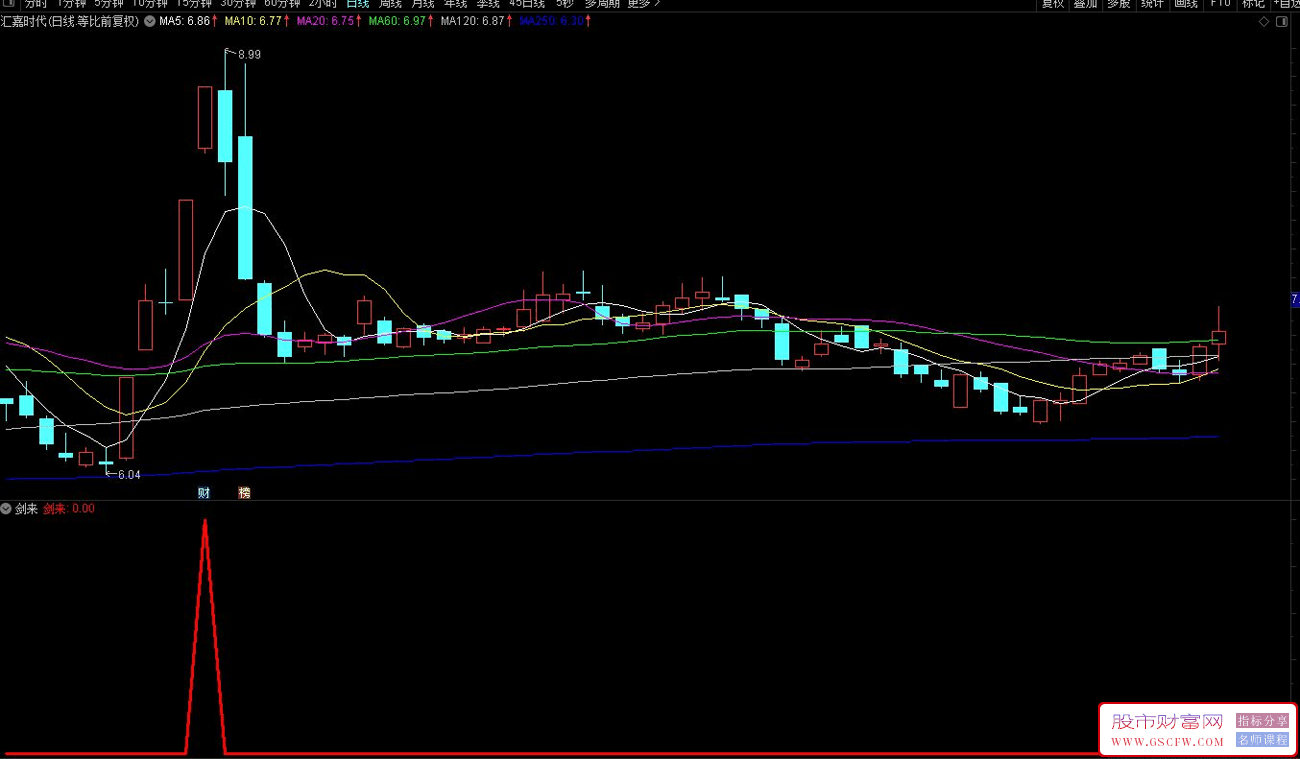Click the blue price tag on right axis
1300x759 pixels.
[x=1295, y=299]
